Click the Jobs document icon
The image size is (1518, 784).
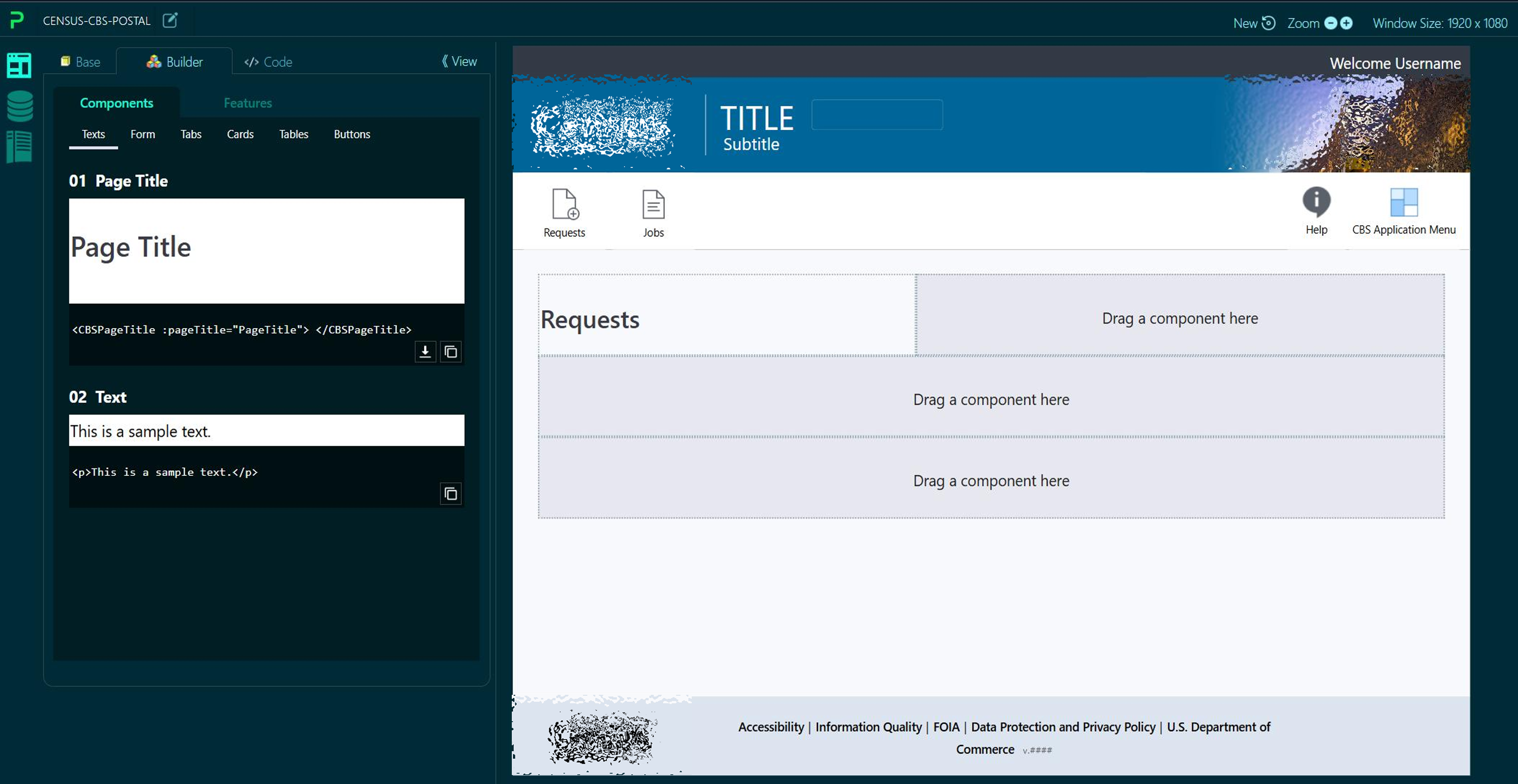[x=653, y=204]
